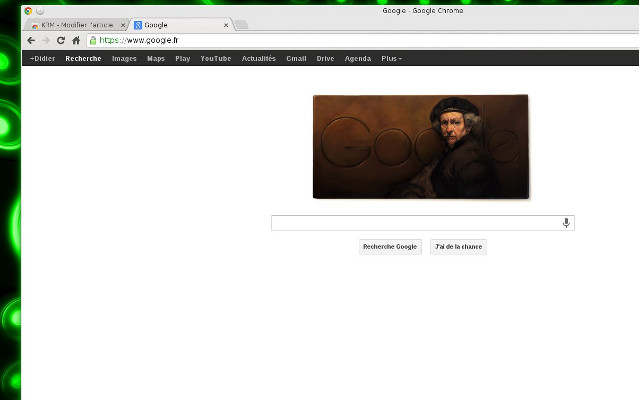Click the Chrome logo in title bar

28,11
